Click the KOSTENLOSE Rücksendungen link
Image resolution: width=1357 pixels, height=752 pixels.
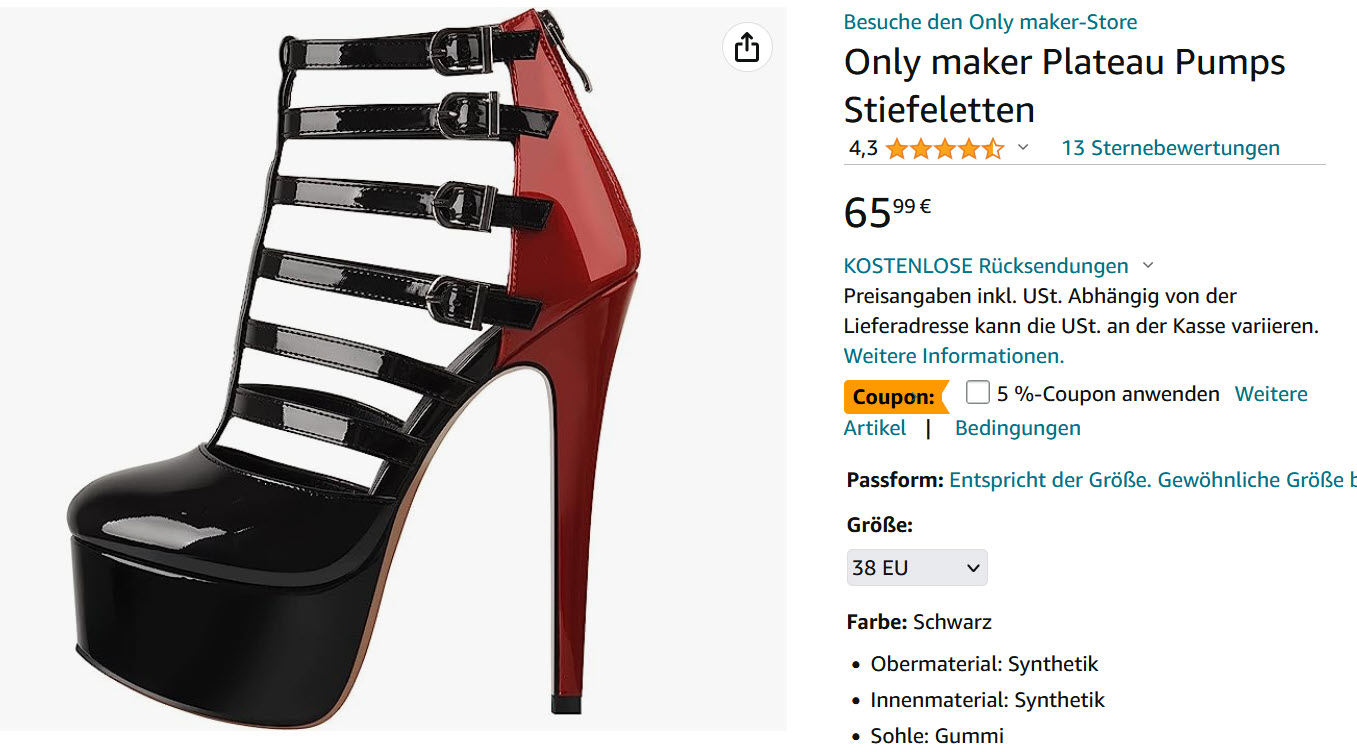pyautogui.click(x=986, y=266)
